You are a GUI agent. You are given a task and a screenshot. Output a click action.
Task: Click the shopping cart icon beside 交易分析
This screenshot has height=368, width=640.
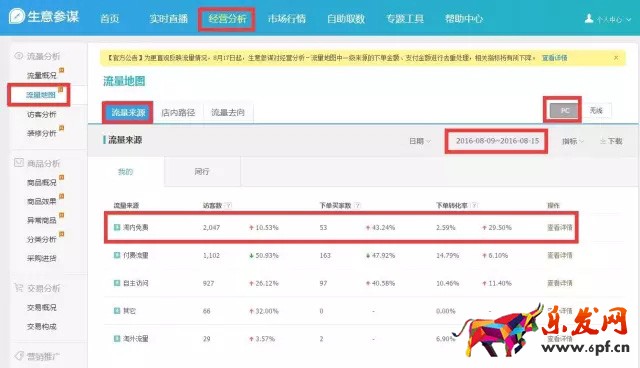19,288
